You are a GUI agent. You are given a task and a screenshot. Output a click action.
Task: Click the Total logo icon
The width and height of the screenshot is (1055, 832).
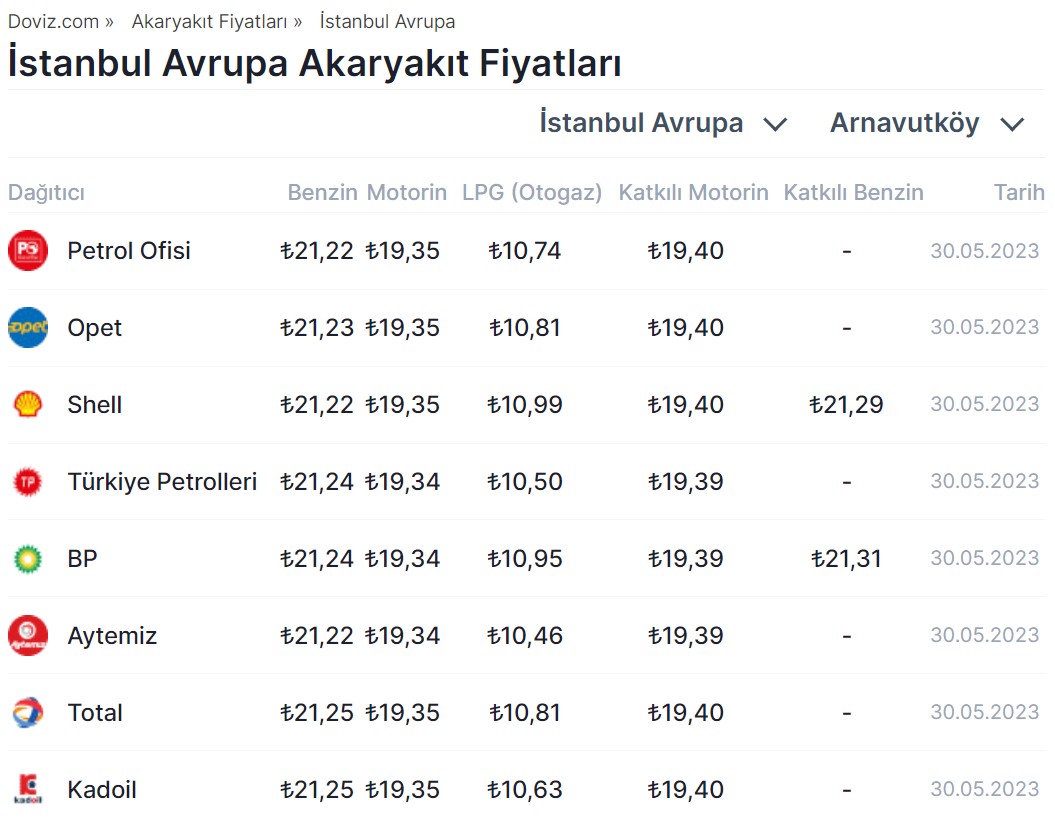point(28,713)
